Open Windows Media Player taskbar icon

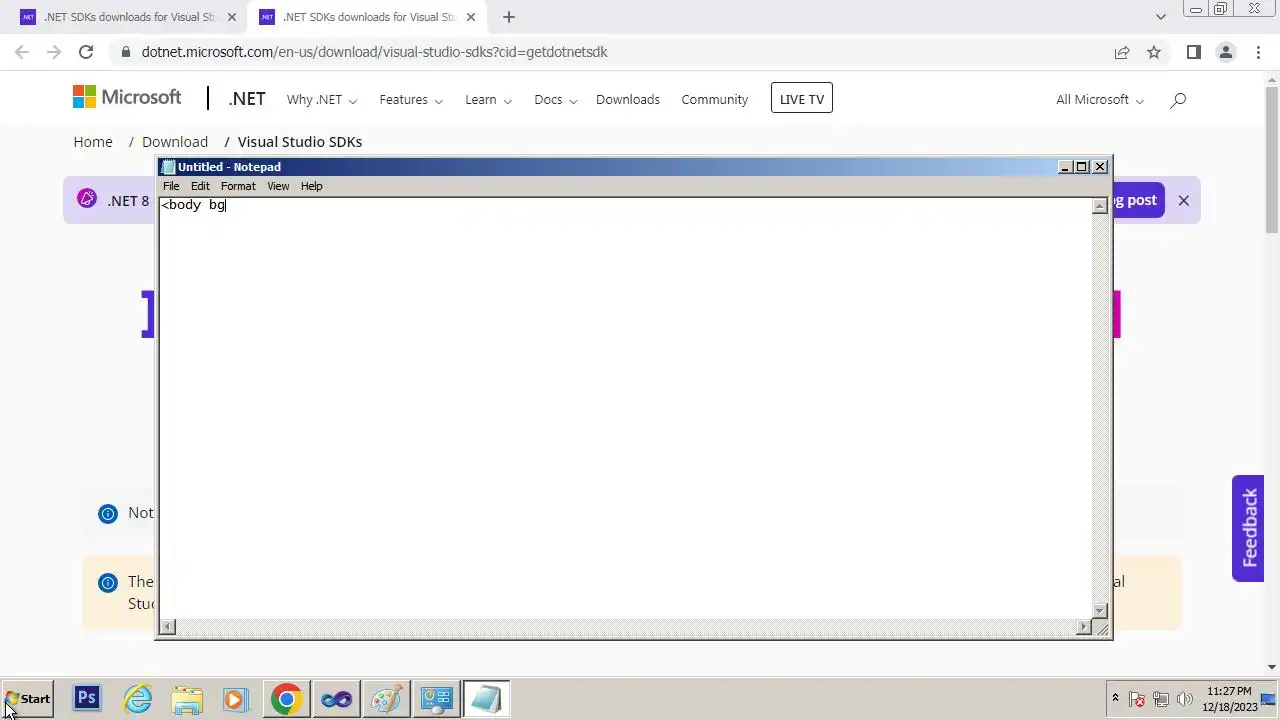point(236,699)
